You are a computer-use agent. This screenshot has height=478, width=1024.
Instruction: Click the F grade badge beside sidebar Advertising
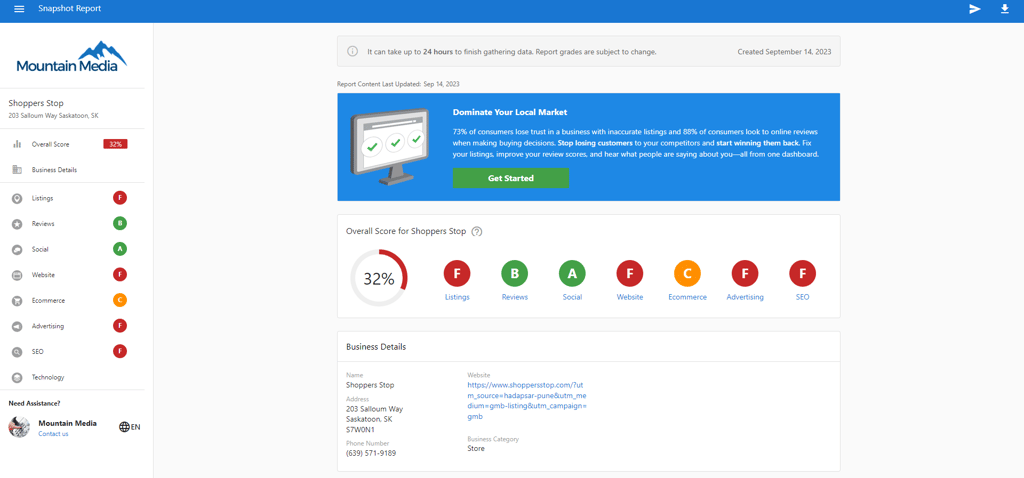(x=120, y=326)
